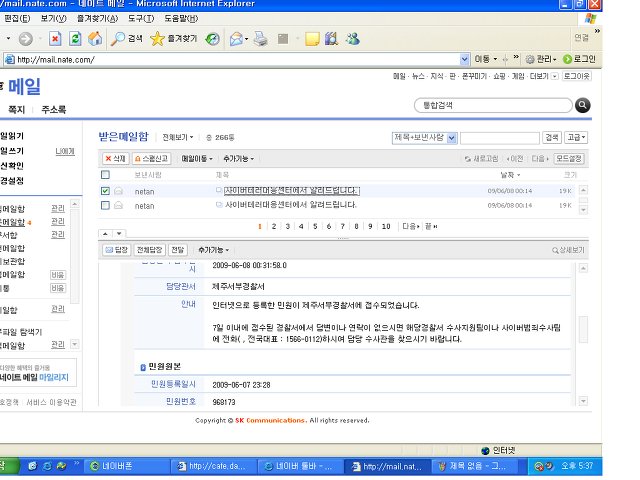Click envelope icon of first netan mail

[x=118, y=191]
